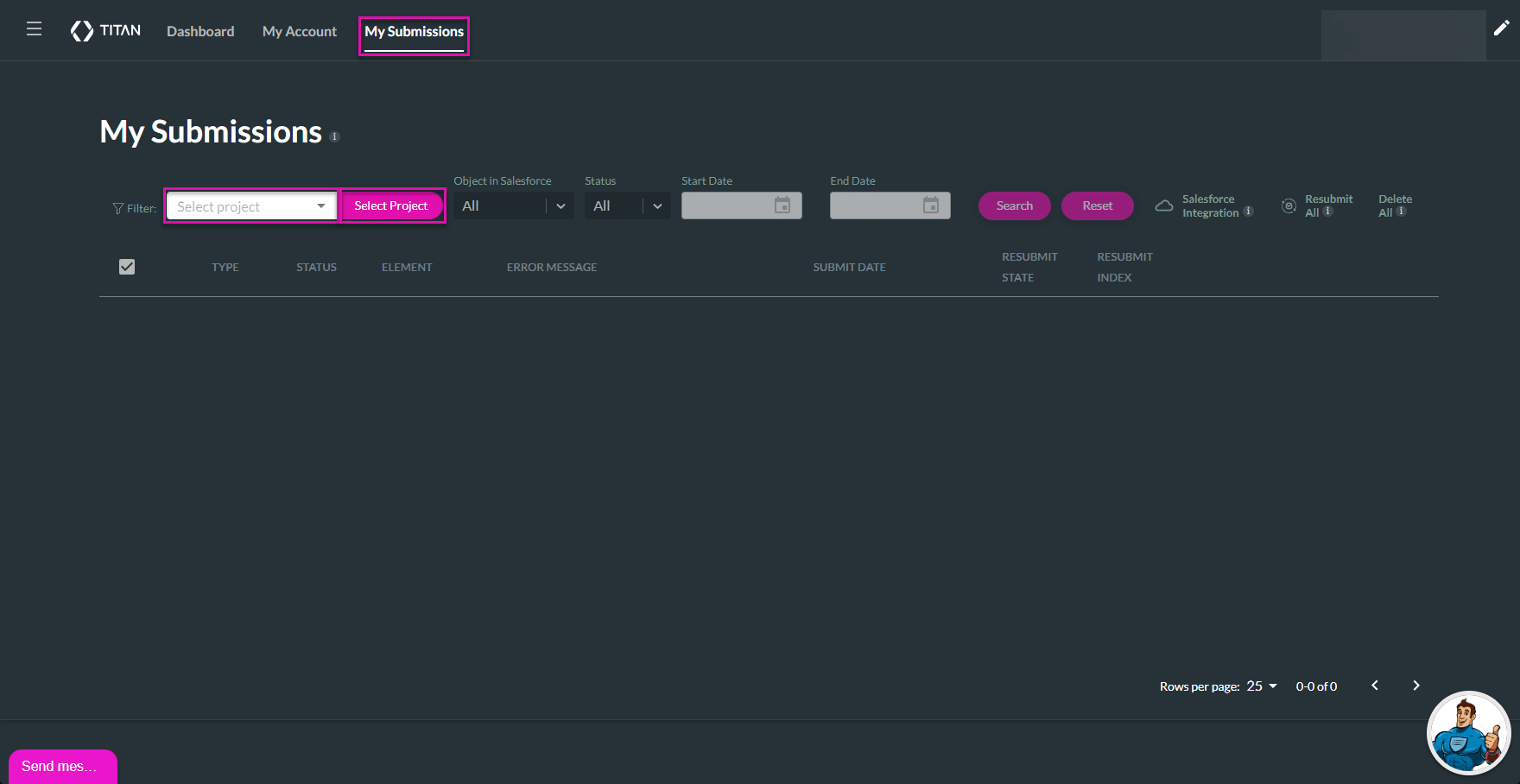The width and height of the screenshot is (1520, 784).
Task: Switch to the Dashboard tab
Action: pyautogui.click(x=200, y=31)
